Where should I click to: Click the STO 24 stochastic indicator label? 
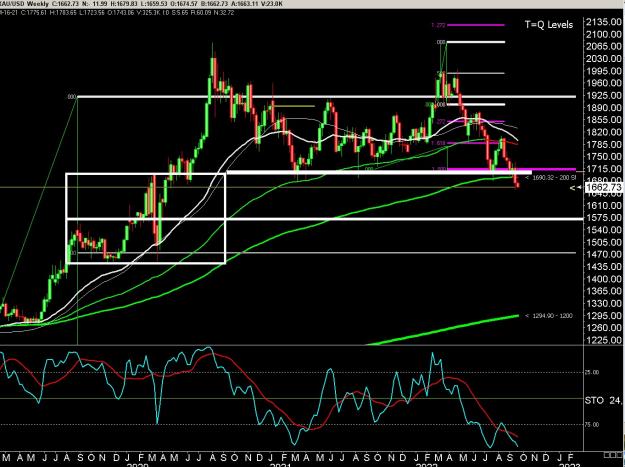coord(605,400)
